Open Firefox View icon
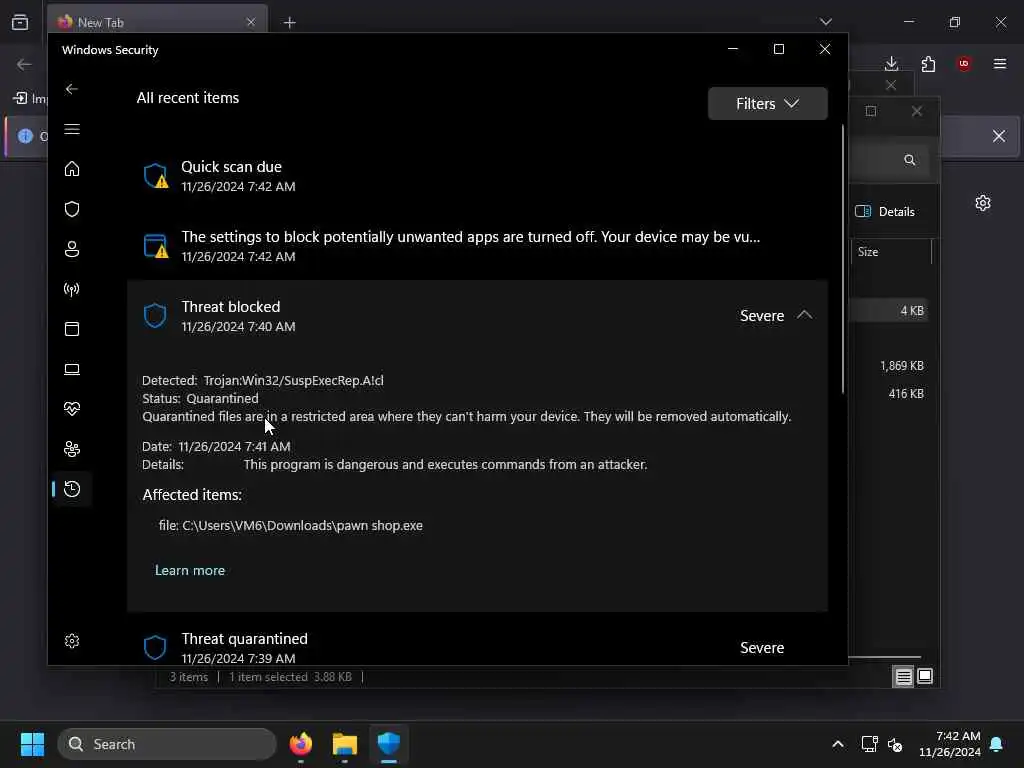1024x768 pixels. click(20, 22)
